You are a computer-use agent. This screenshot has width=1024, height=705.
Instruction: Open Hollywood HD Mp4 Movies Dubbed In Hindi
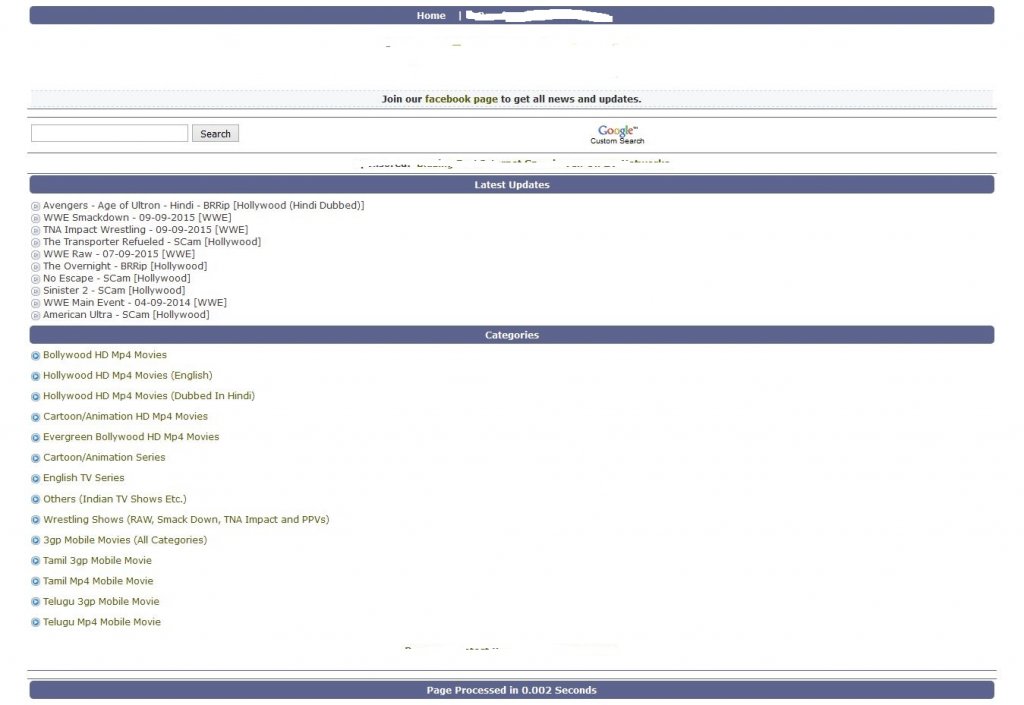click(149, 396)
